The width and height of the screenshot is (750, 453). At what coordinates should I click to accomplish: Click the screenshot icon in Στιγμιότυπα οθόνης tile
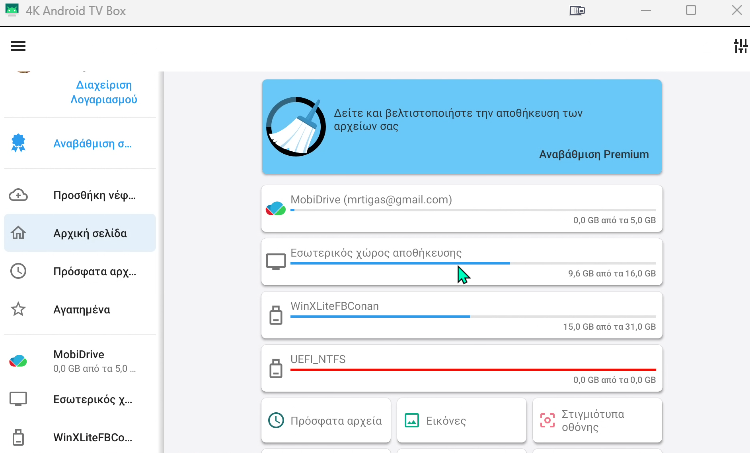[x=547, y=420]
